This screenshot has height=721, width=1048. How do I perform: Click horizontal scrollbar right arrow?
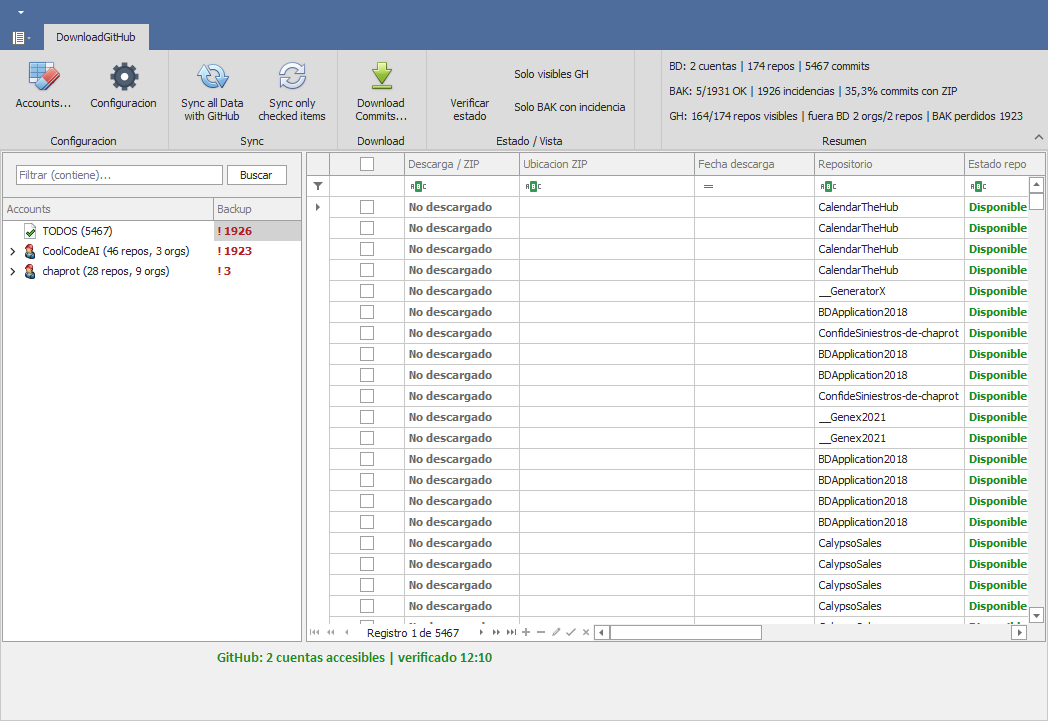point(1019,632)
